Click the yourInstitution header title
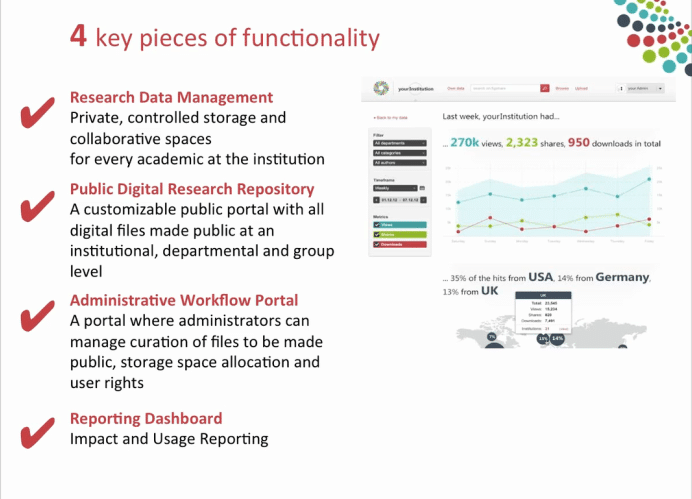Screen dimensions: 692x499 pos(416,89)
